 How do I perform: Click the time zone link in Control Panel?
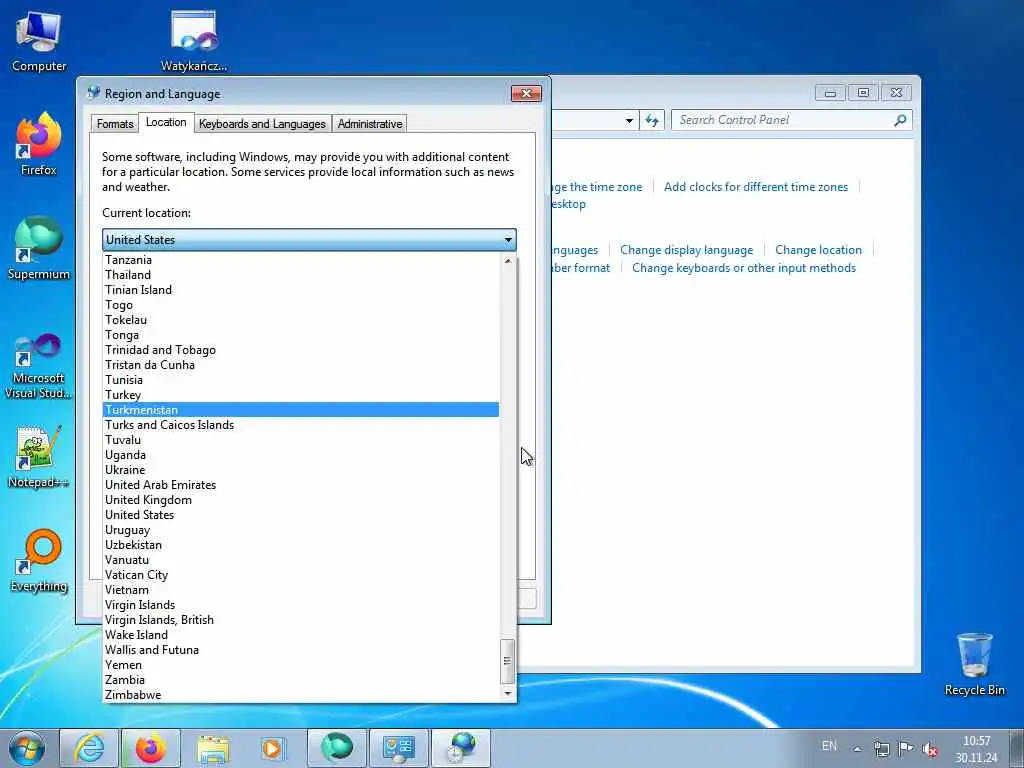(x=597, y=187)
